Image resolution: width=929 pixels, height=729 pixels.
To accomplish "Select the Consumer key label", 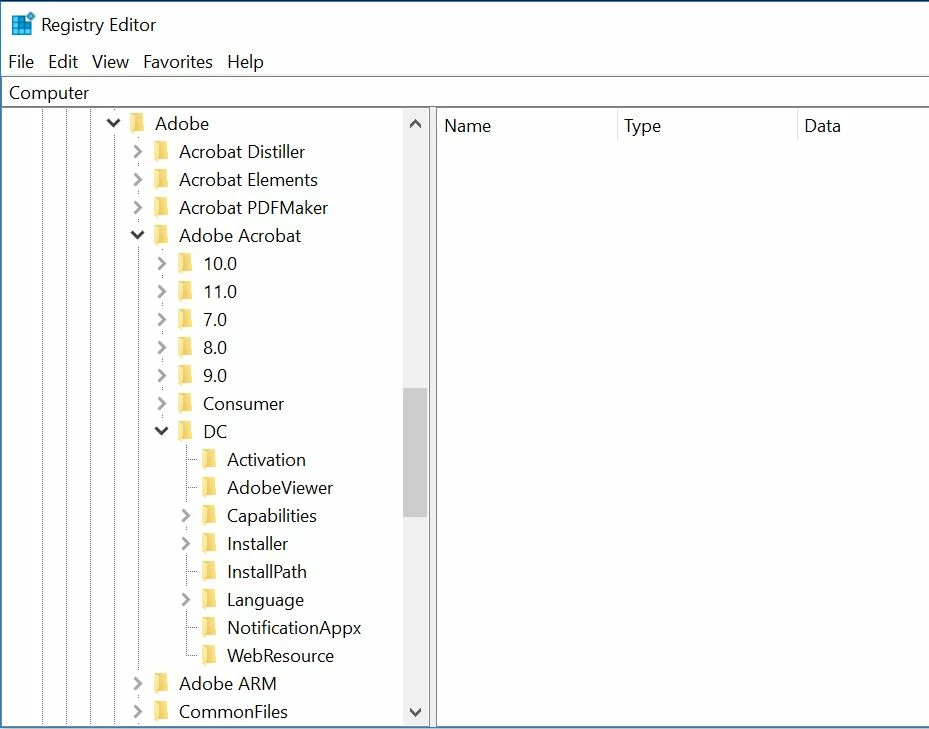I will pos(244,404).
